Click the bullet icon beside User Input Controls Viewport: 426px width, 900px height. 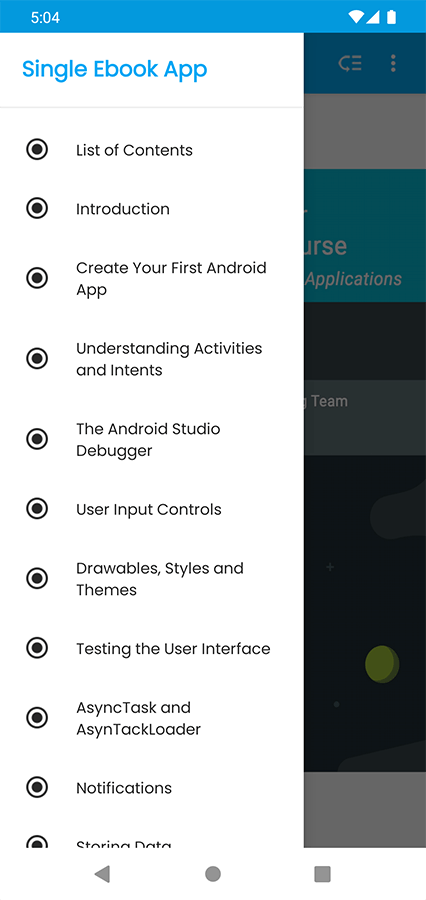(37, 509)
